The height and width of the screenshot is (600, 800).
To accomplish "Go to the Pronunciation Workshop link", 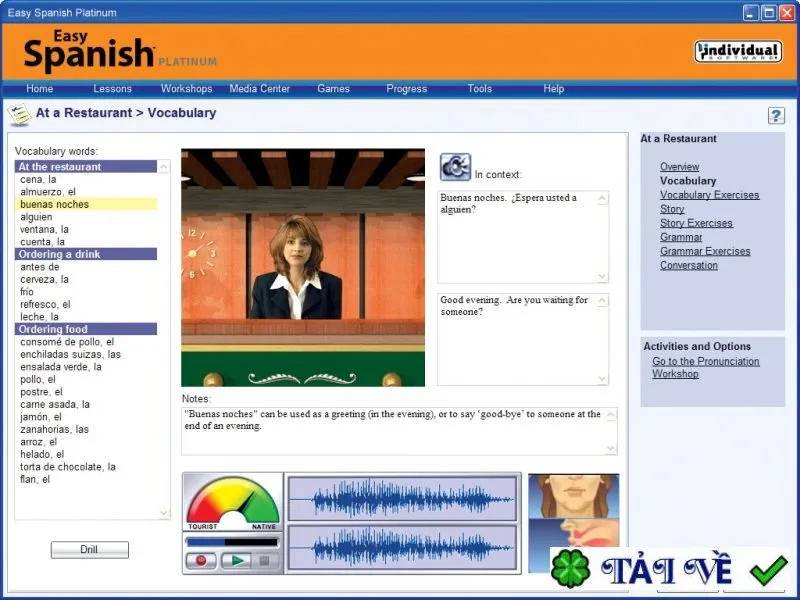I will coord(705,367).
